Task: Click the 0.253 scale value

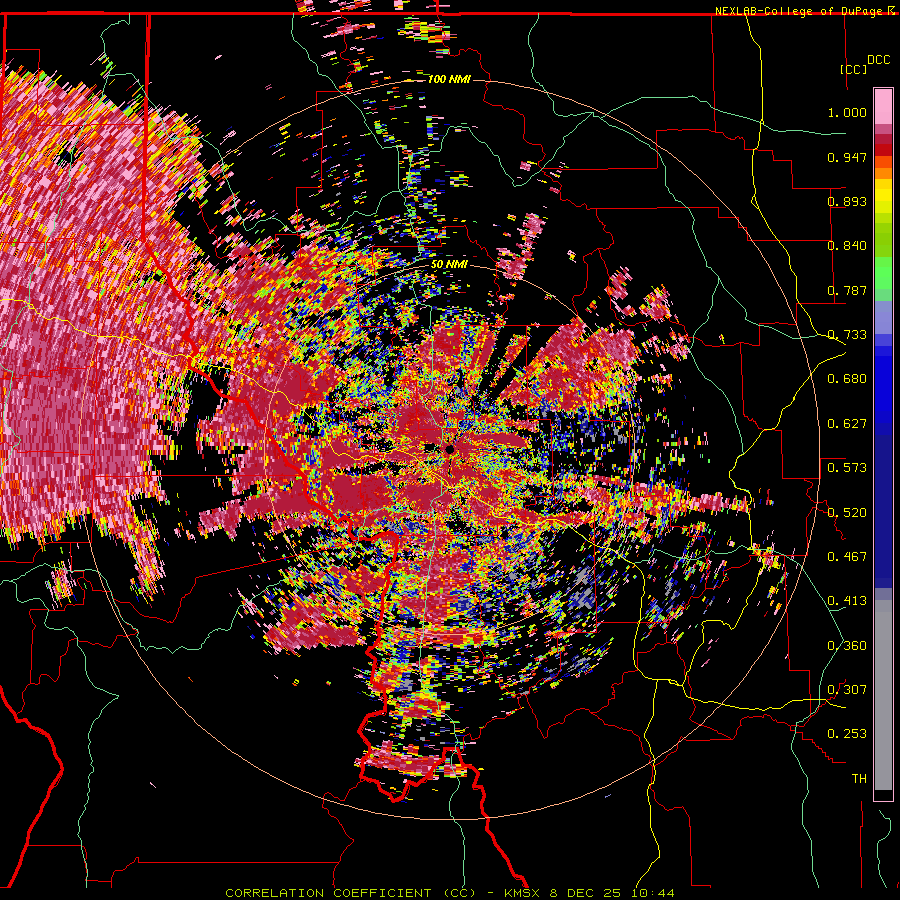Action: click(847, 734)
